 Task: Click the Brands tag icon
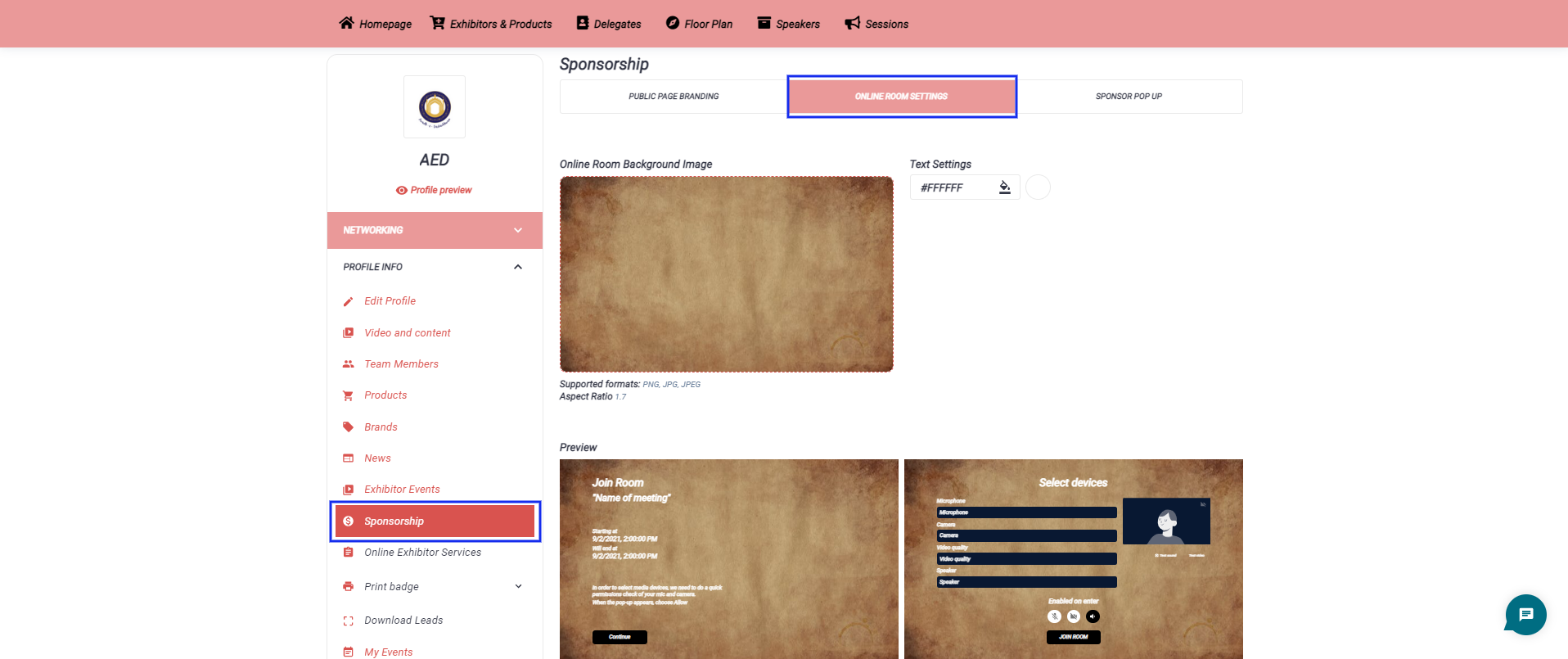348,427
